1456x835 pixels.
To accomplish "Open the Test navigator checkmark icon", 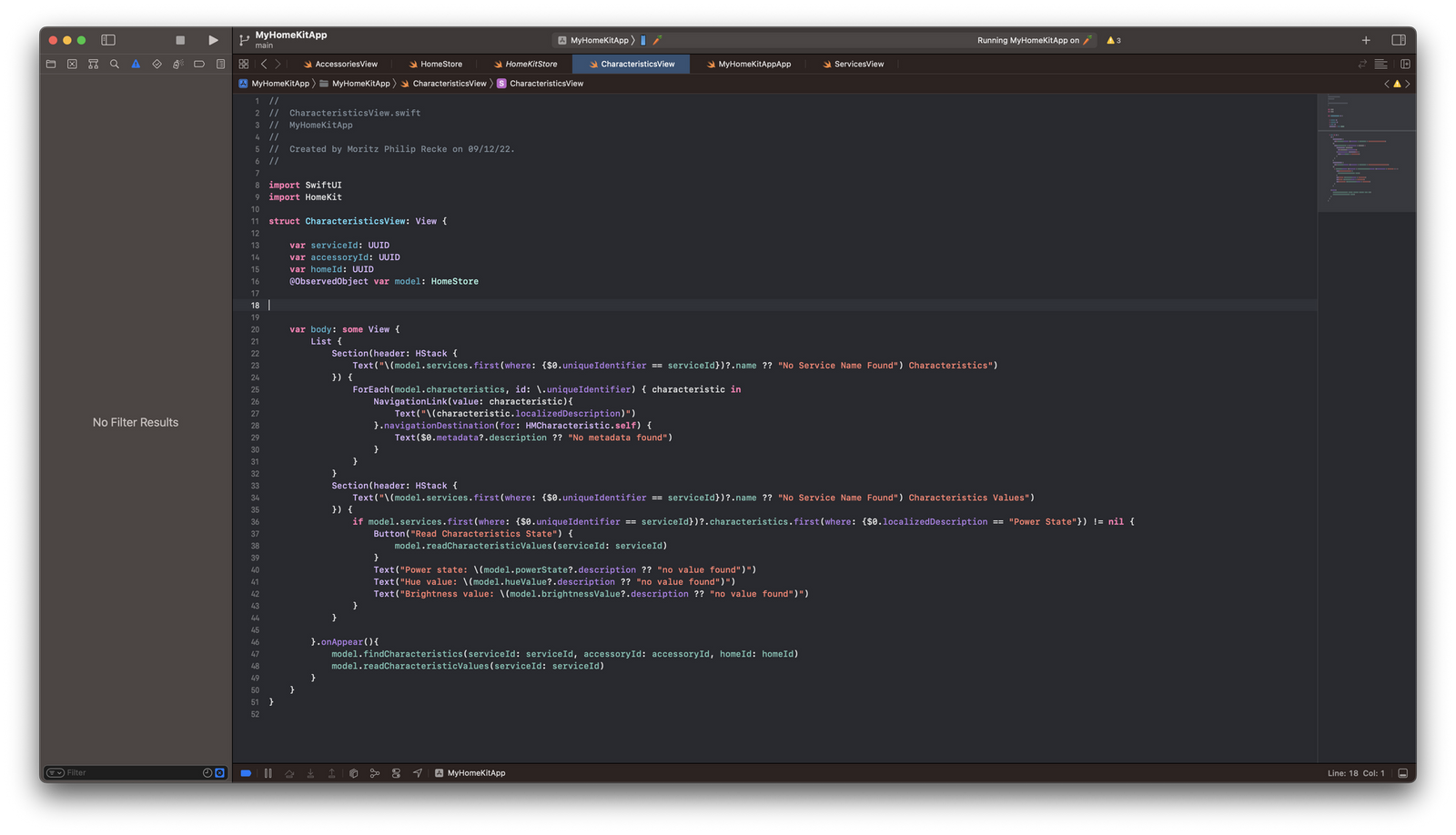I will [156, 64].
